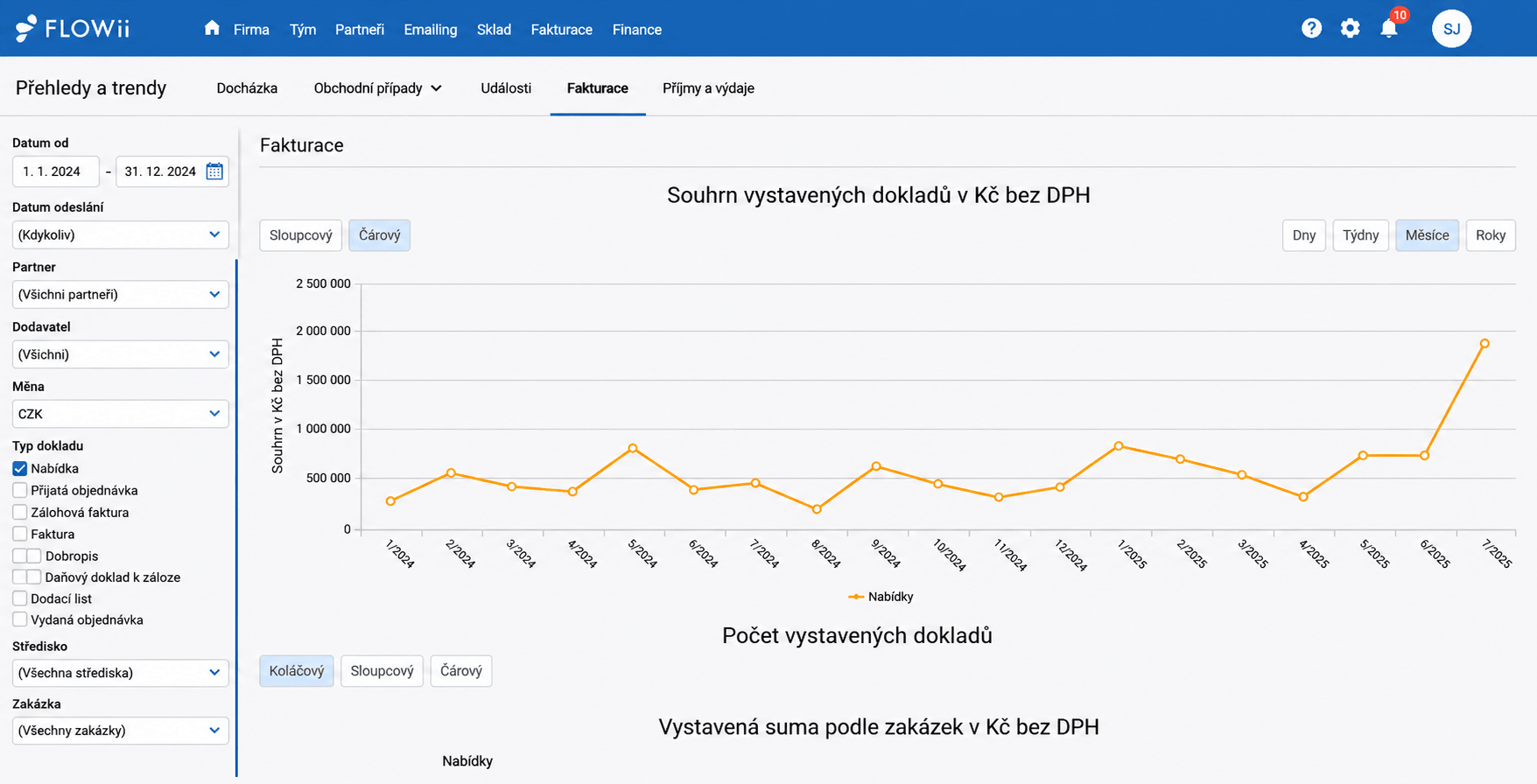Open Finance menu
The width and height of the screenshot is (1537, 784).
coord(637,30)
